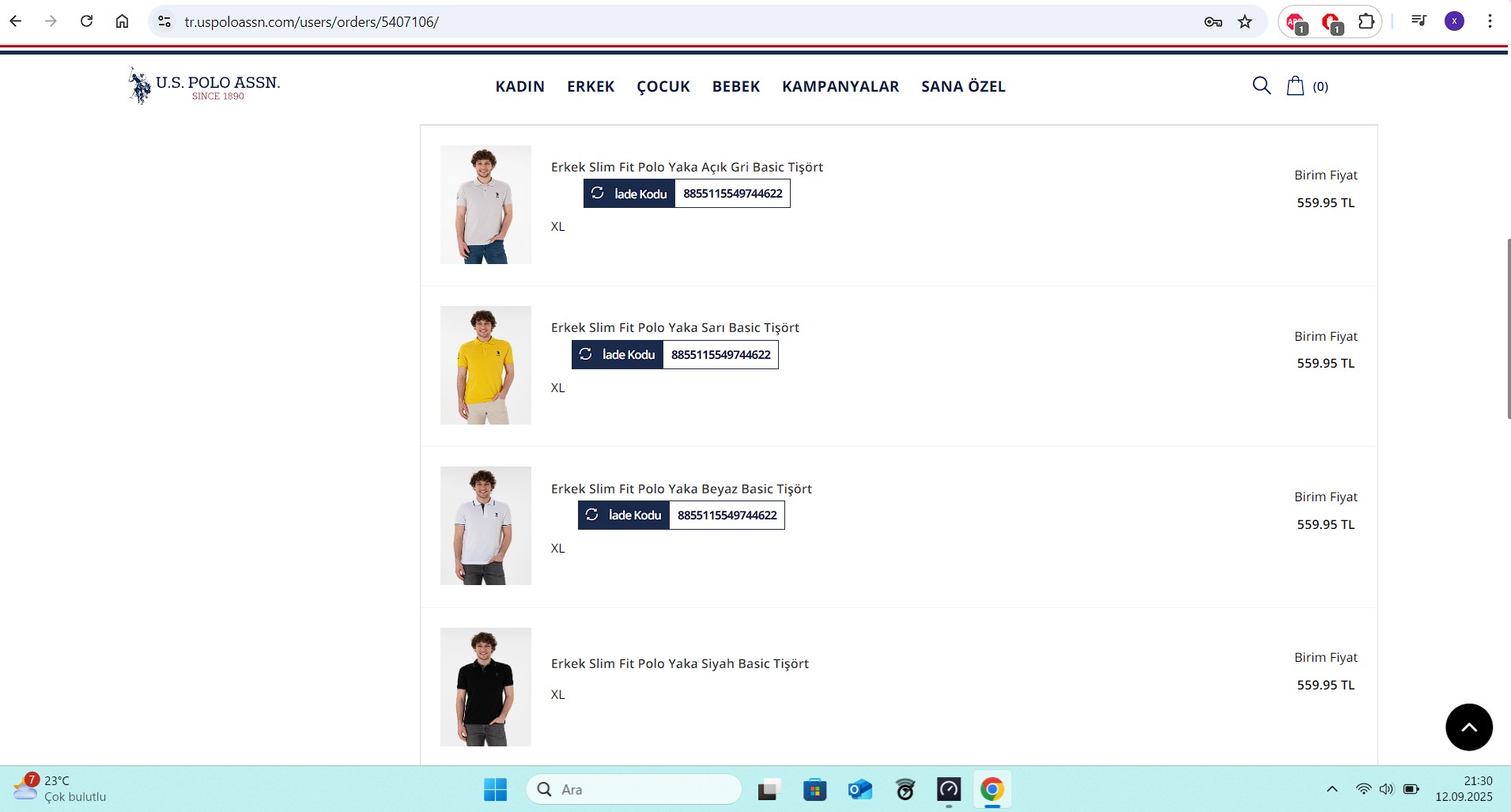Navigate to the KAMPANYALAR page

(x=840, y=86)
